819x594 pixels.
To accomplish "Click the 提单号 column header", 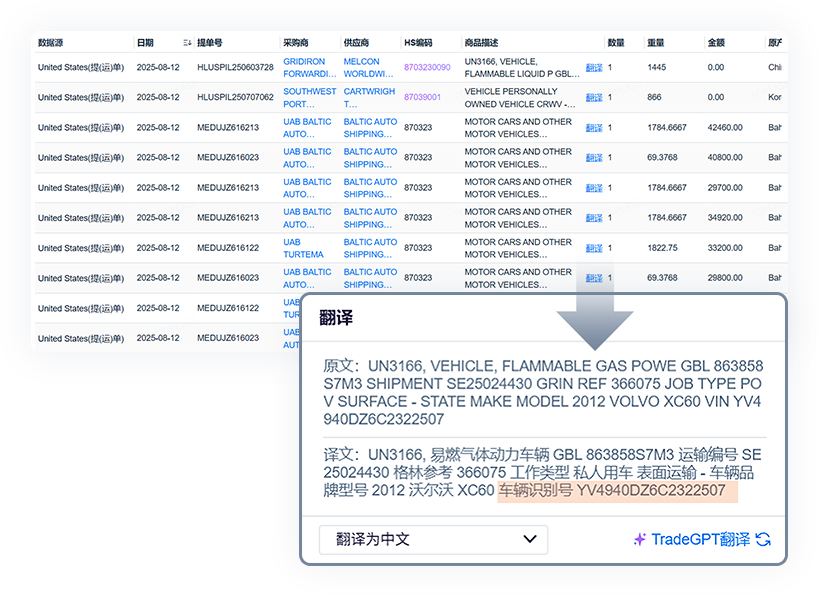I will 210,43.
